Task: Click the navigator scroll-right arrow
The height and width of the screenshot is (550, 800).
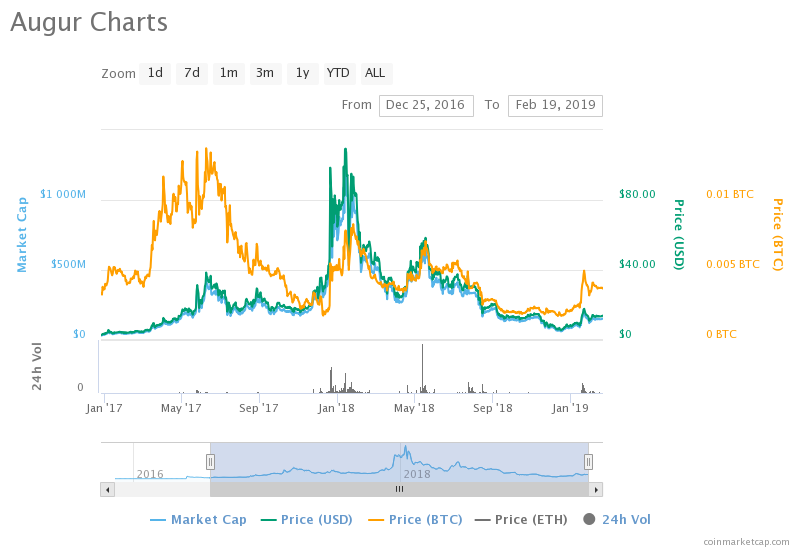Action: pos(596,489)
